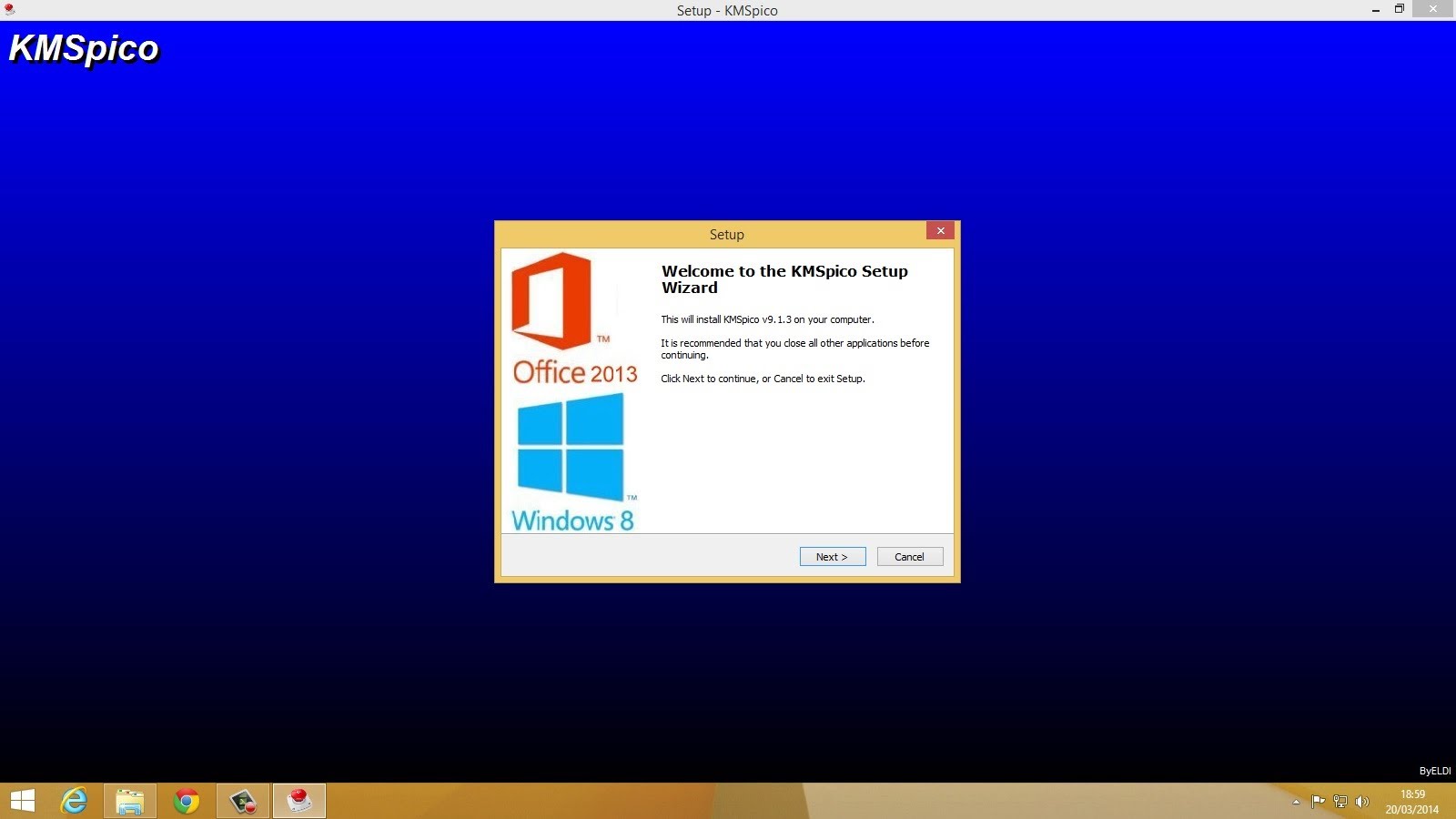Click the Windows Start button
Image resolution: width=1456 pixels, height=819 pixels.
(20, 802)
